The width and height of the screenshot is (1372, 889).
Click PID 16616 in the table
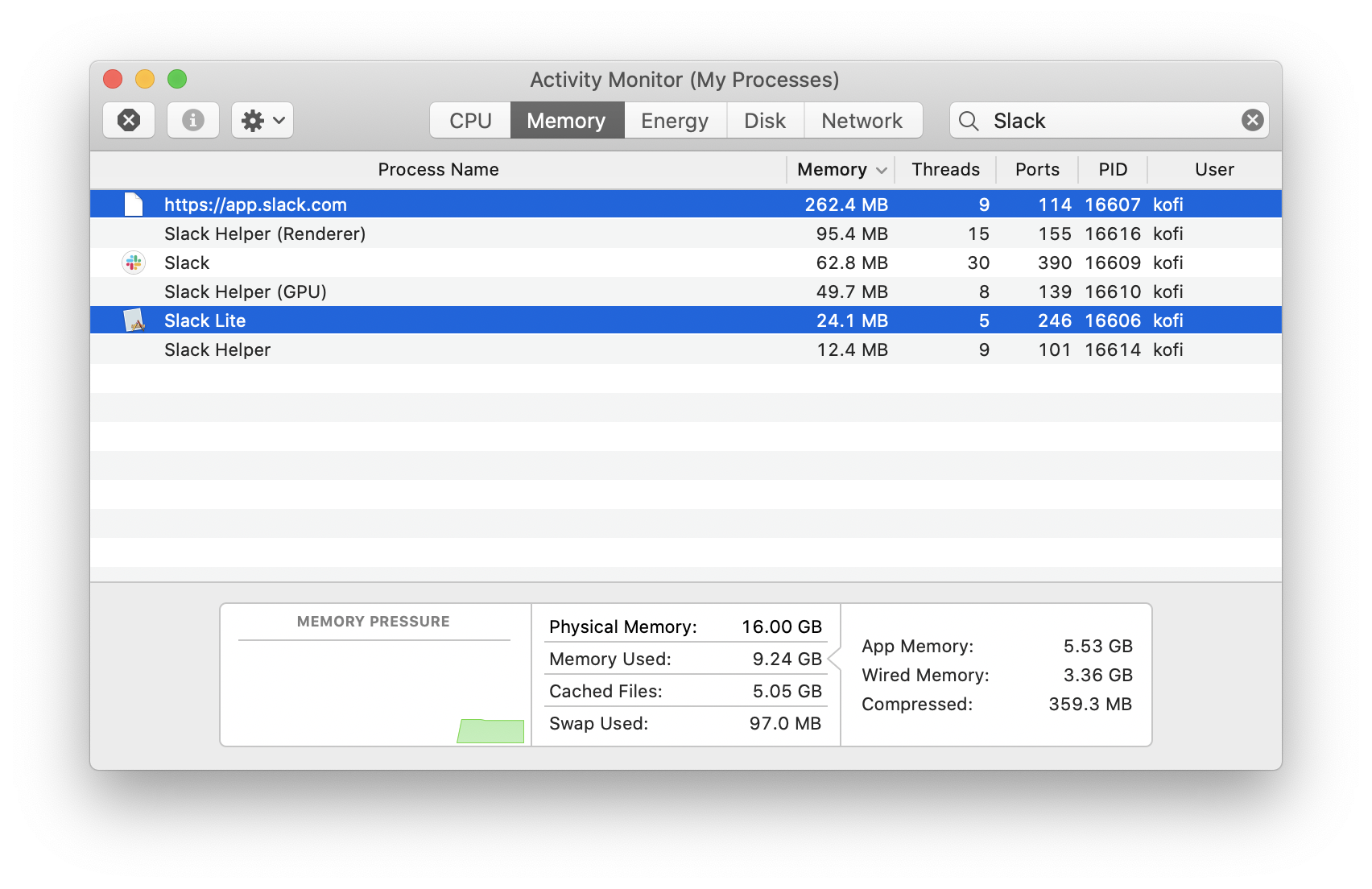[1113, 234]
